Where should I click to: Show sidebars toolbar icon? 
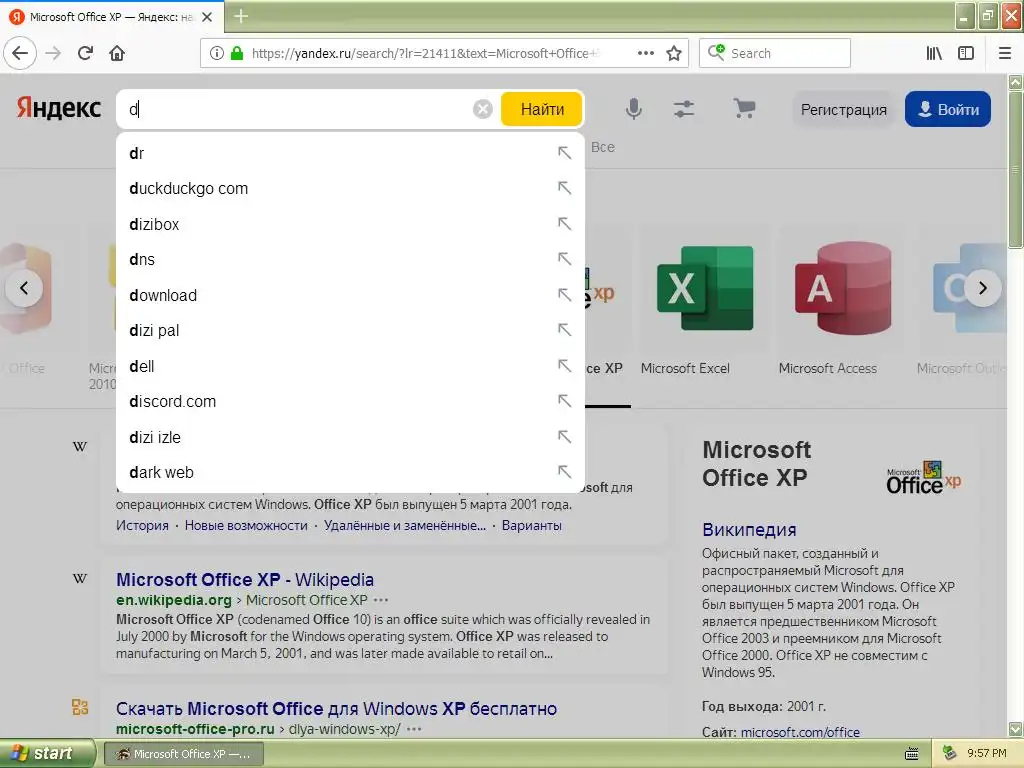(x=966, y=53)
